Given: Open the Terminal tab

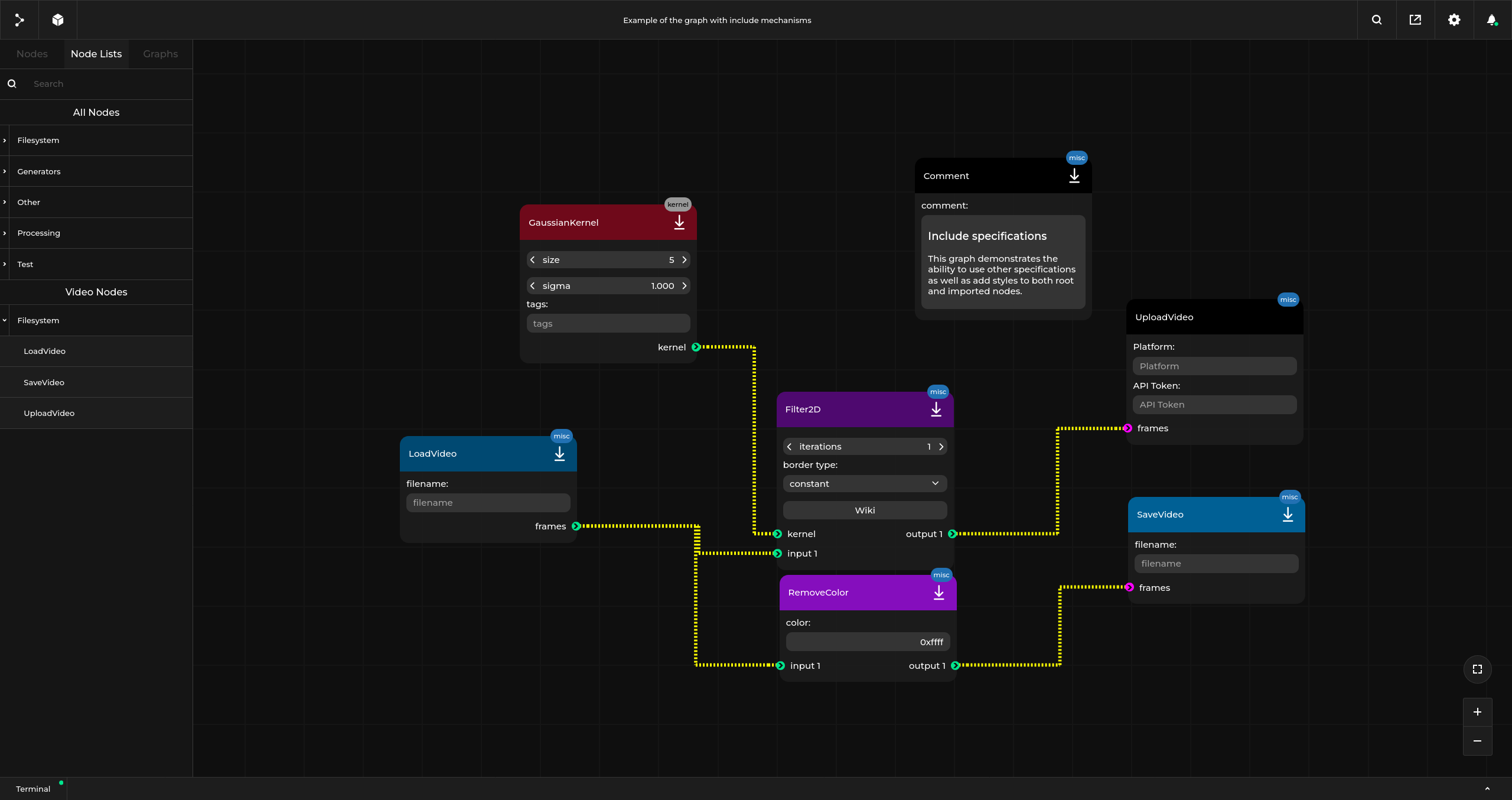Looking at the screenshot, I should point(33,789).
